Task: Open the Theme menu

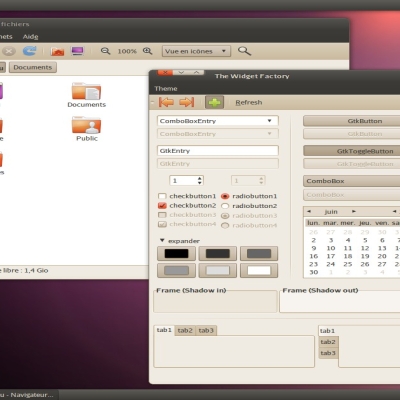Action: coord(166,88)
